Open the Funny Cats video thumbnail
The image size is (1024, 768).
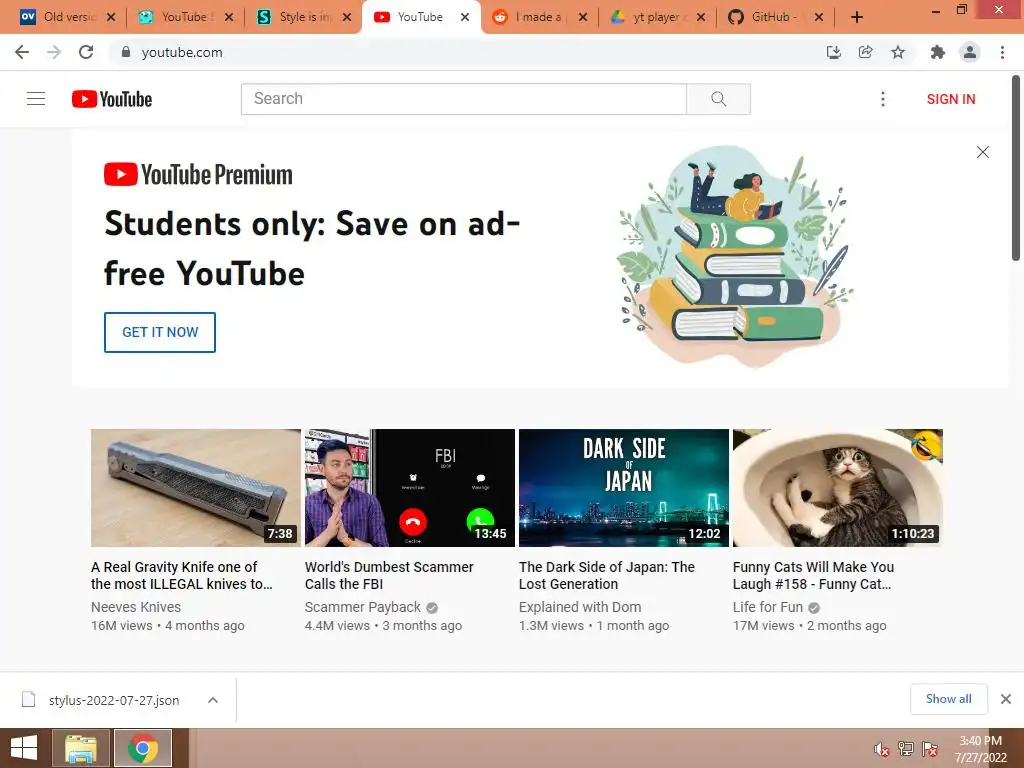coord(838,488)
